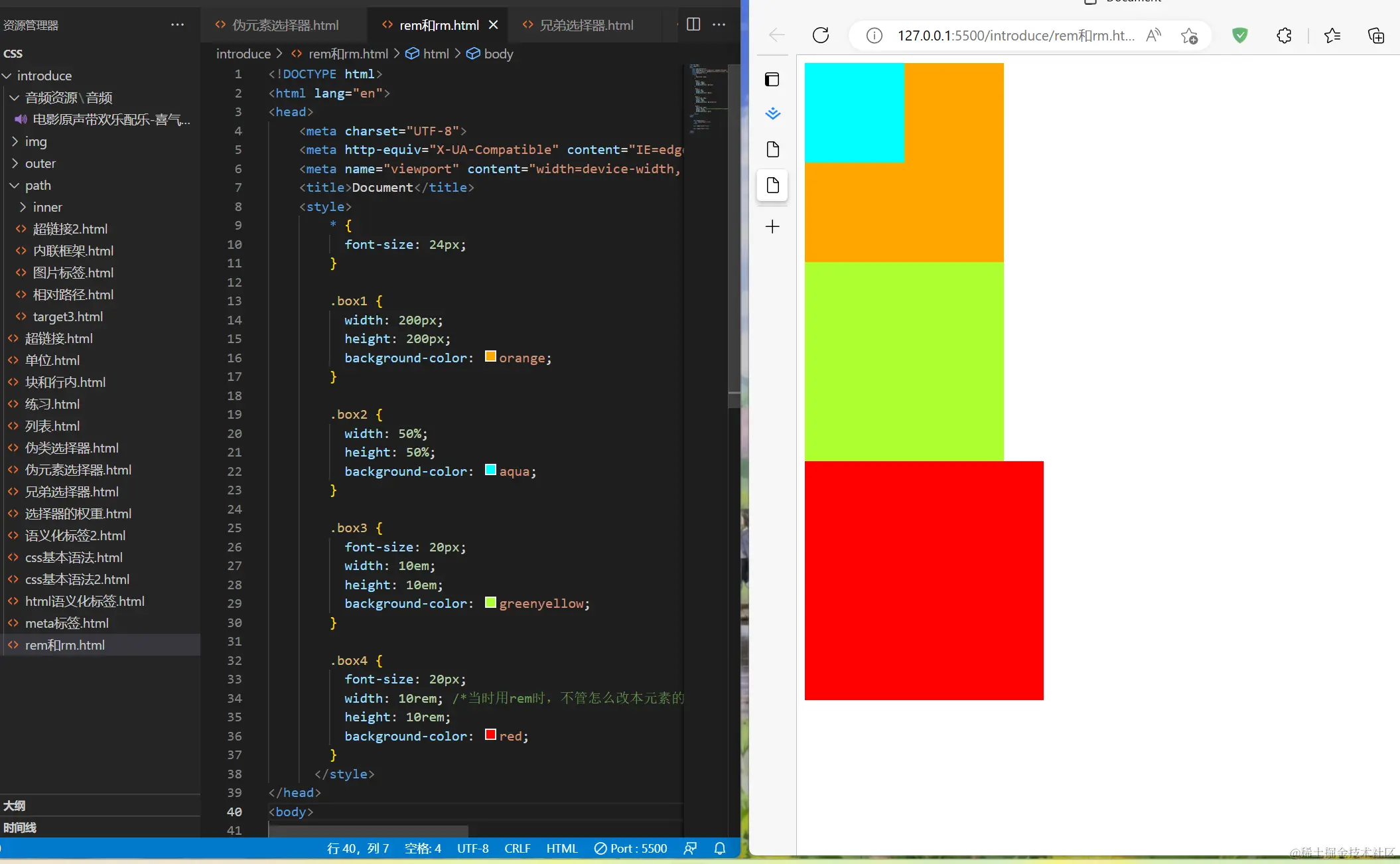Viewport: 1400px width, 864px height.
Task: Add this page to favorites
Action: pyautogui.click(x=1189, y=35)
